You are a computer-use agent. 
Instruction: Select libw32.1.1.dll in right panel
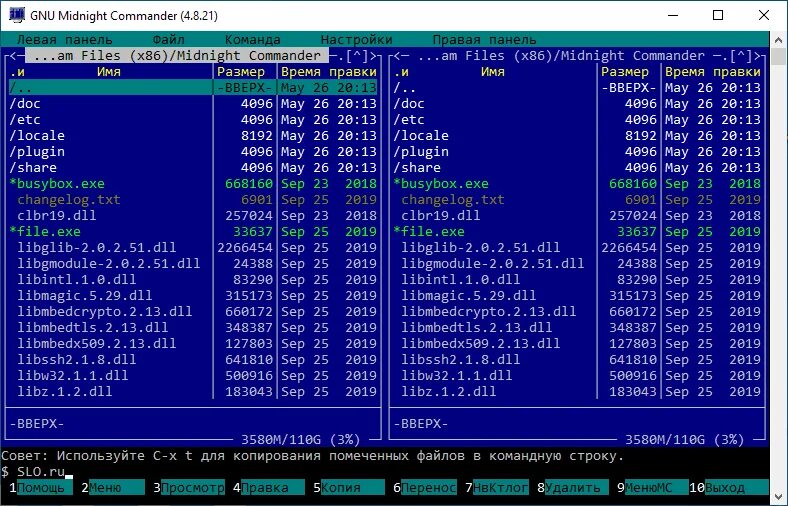(x=577, y=375)
